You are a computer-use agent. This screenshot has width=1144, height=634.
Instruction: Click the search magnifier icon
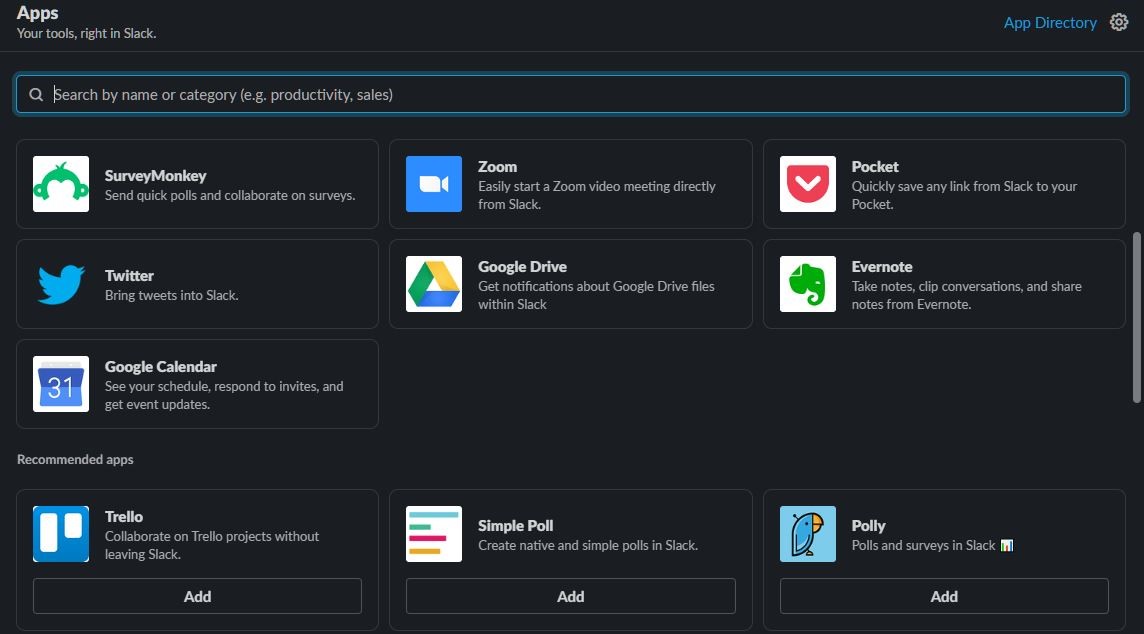point(36,95)
